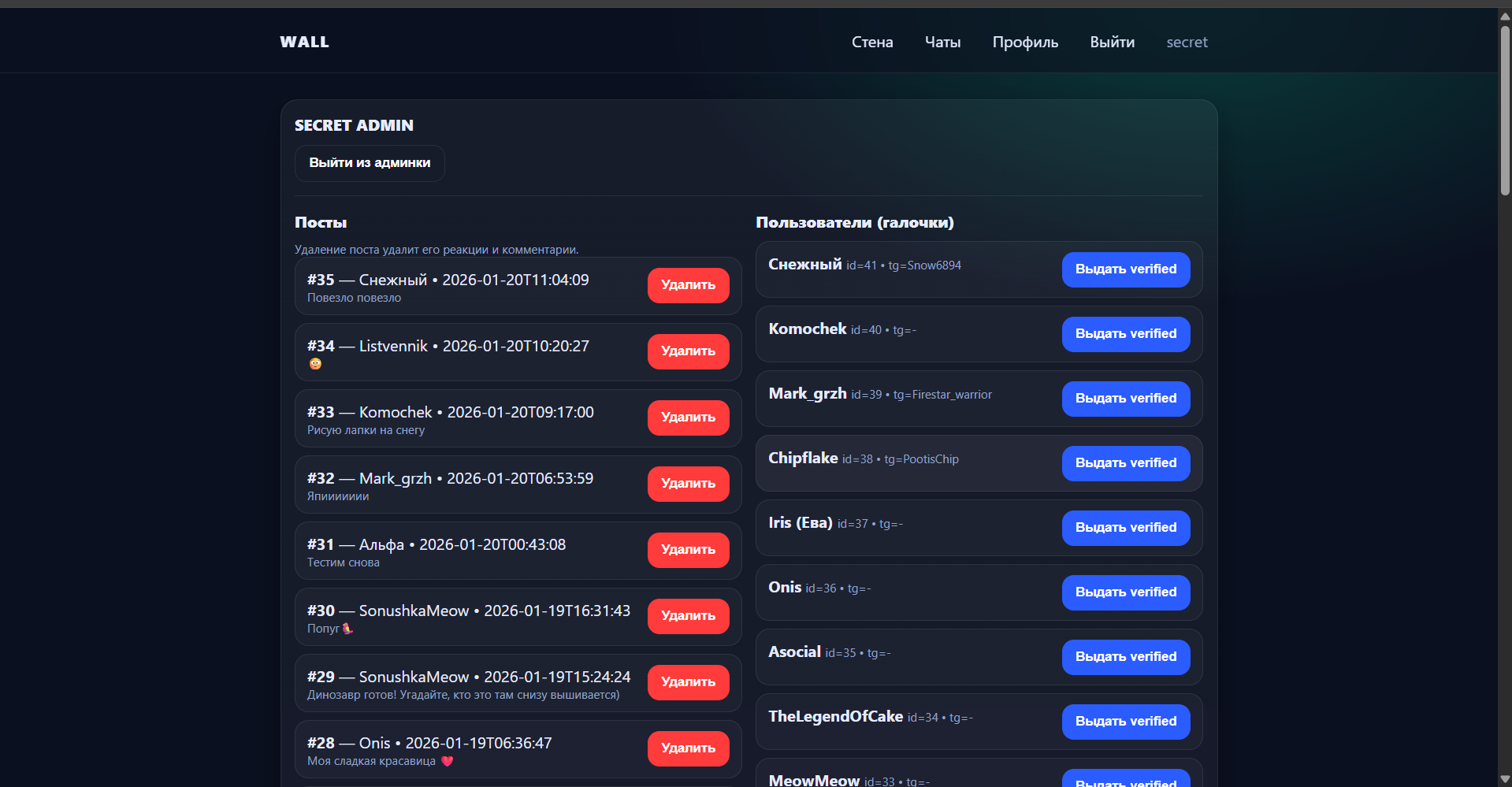
Task: Delete post #35 by Снежный
Action: pyautogui.click(x=688, y=285)
